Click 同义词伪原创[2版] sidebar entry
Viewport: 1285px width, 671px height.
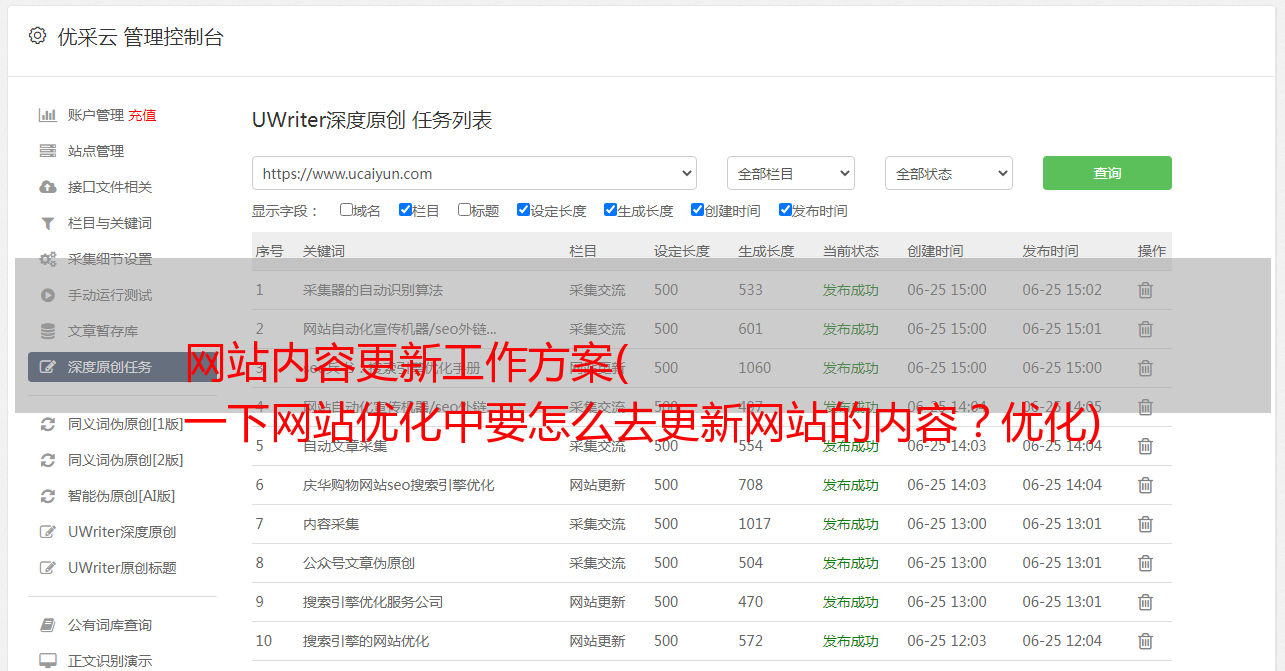tap(126, 460)
